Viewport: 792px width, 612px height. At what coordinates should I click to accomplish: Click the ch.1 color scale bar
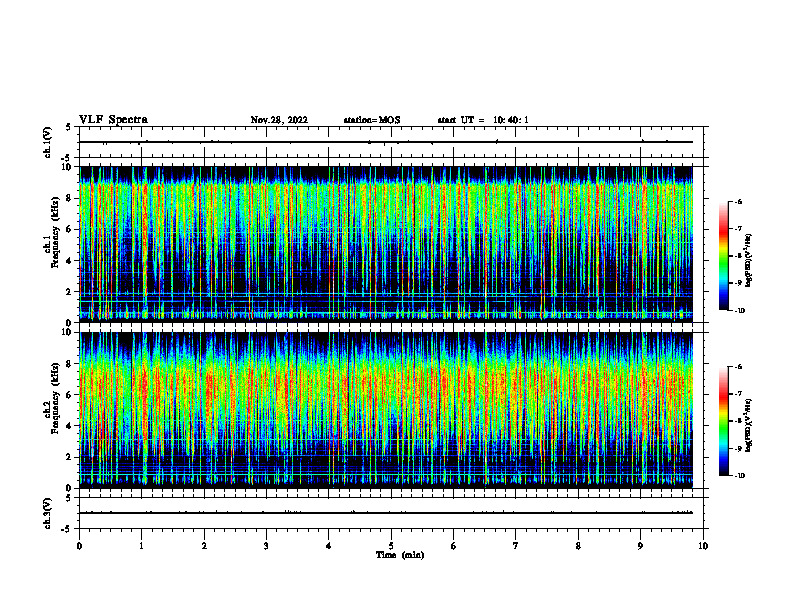723,256
